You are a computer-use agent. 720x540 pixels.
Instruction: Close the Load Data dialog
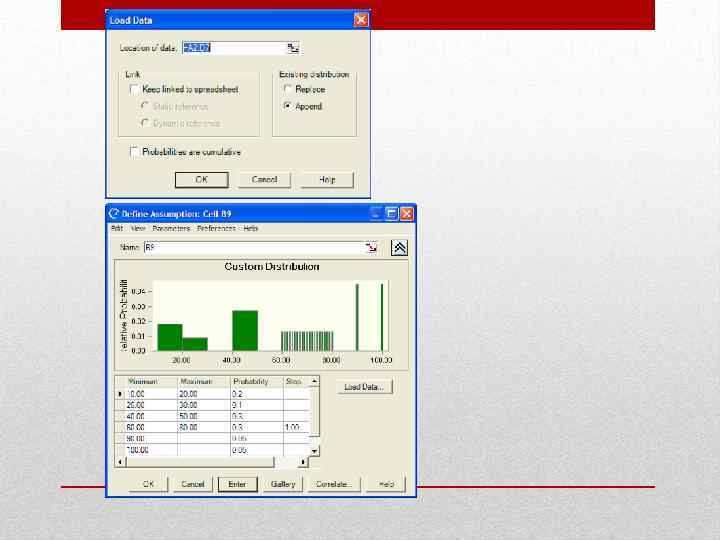[x=361, y=20]
